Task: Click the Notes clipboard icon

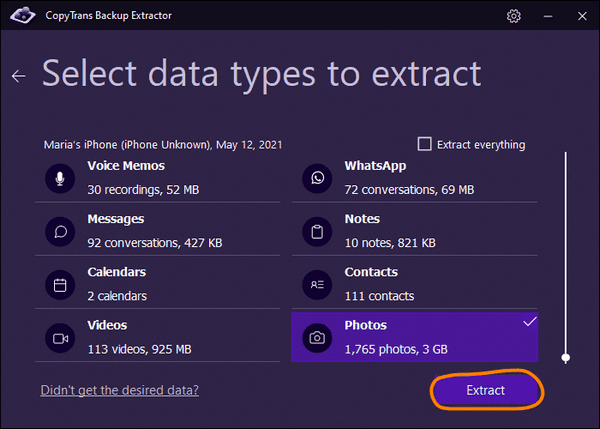Action: 317,232
